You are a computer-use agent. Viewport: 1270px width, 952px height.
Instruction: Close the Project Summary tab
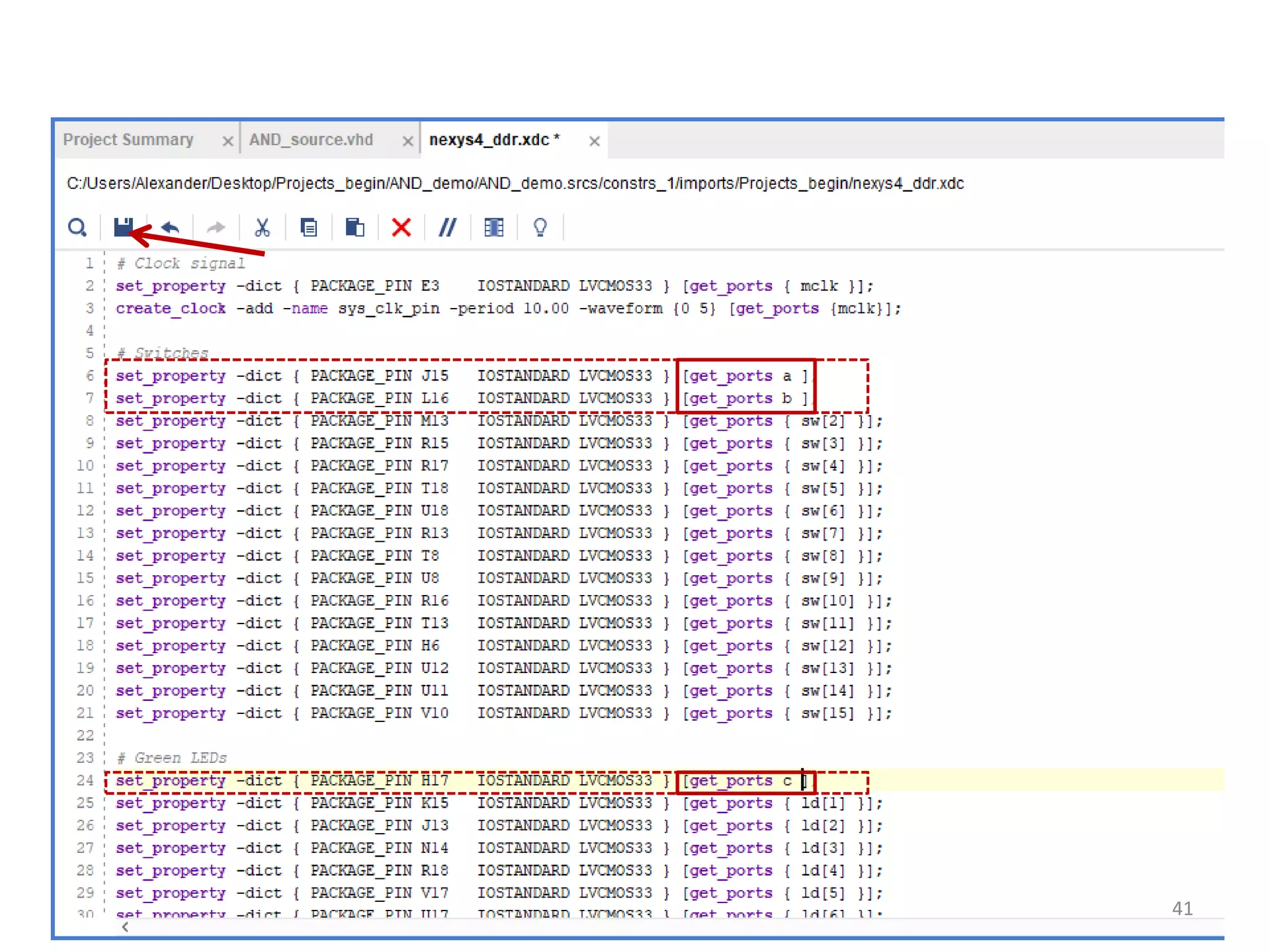click(228, 141)
